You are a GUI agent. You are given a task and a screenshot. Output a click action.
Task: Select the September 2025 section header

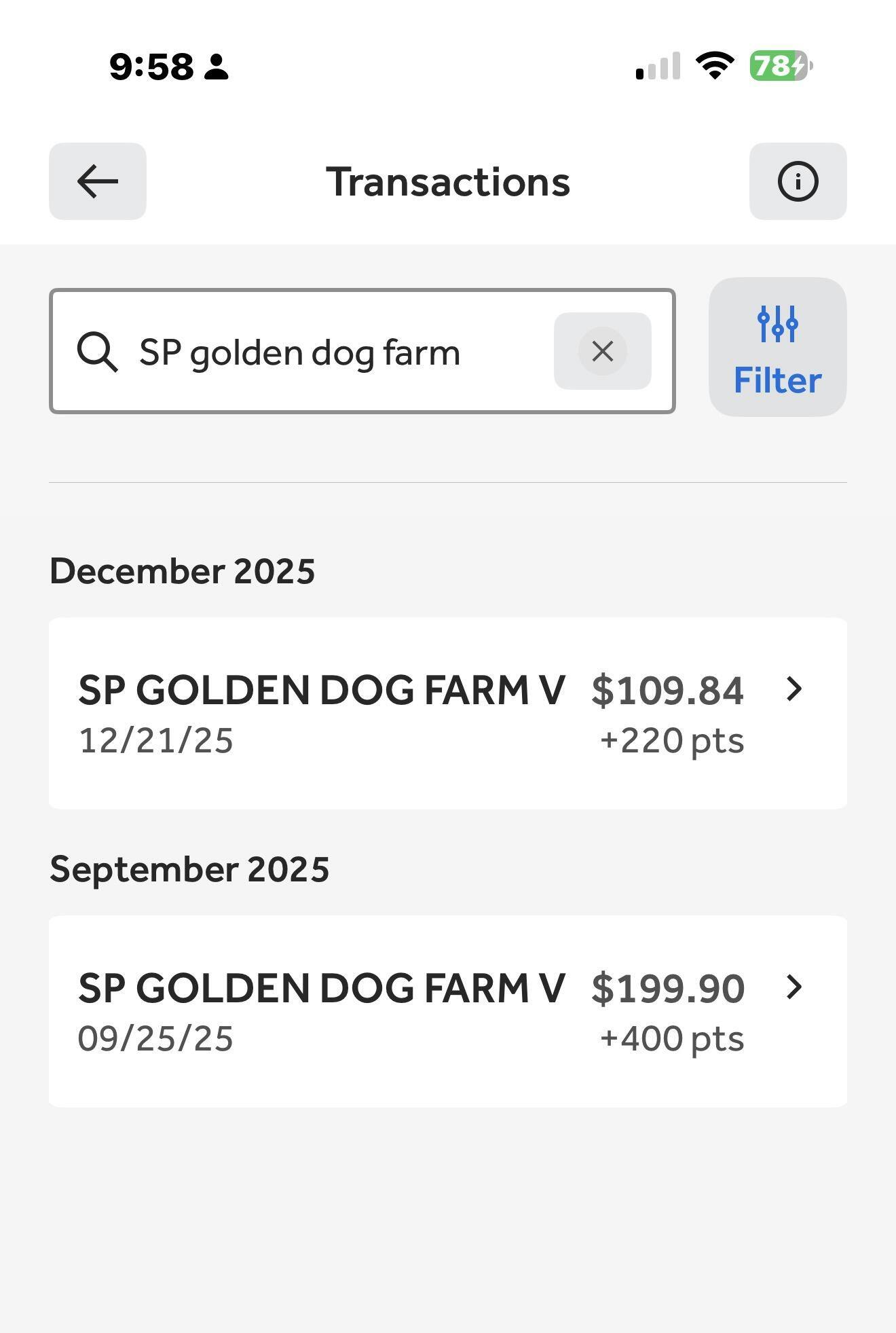[x=189, y=869]
